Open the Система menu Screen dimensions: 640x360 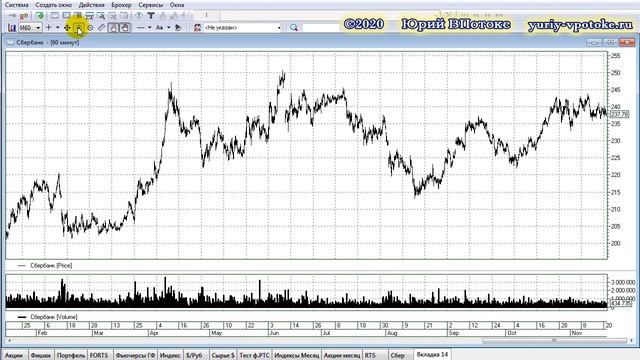tap(17, 5)
